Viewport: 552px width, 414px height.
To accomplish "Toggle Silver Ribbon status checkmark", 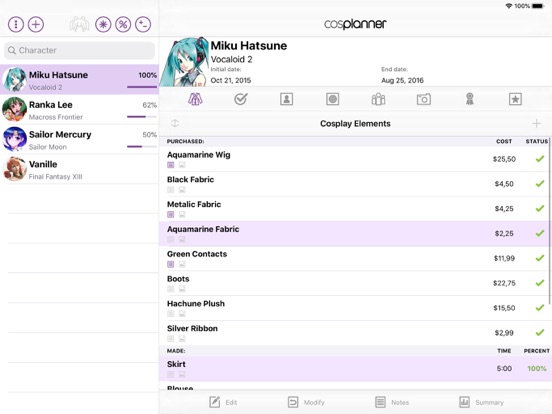I will pyautogui.click(x=540, y=332).
